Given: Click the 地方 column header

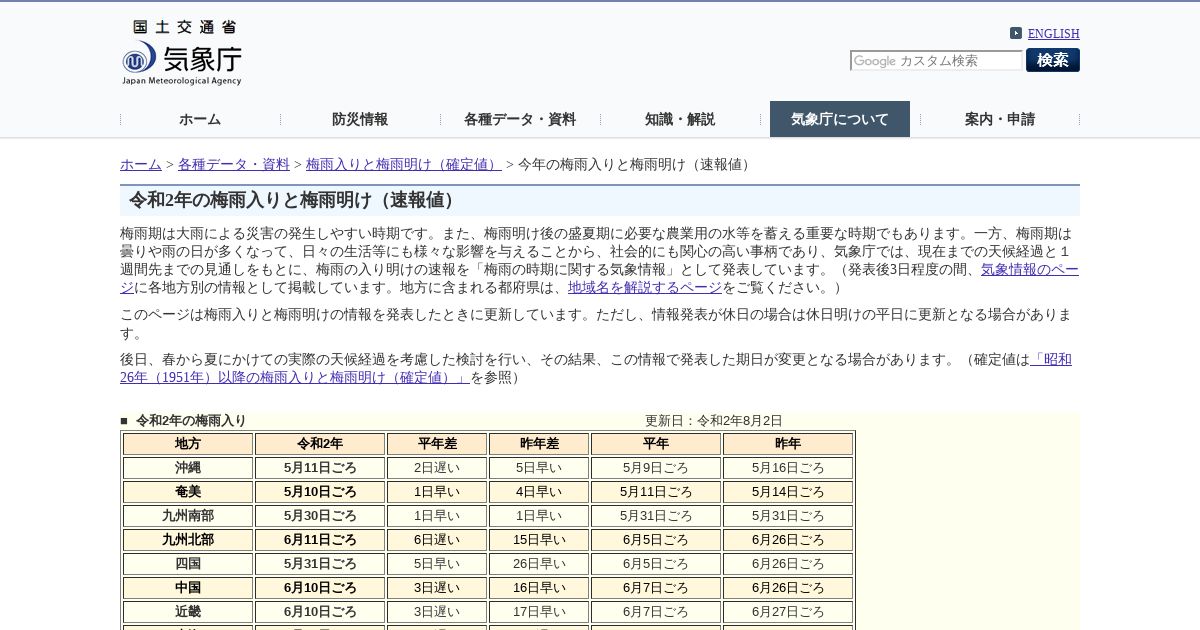Looking at the screenshot, I should (x=188, y=444).
